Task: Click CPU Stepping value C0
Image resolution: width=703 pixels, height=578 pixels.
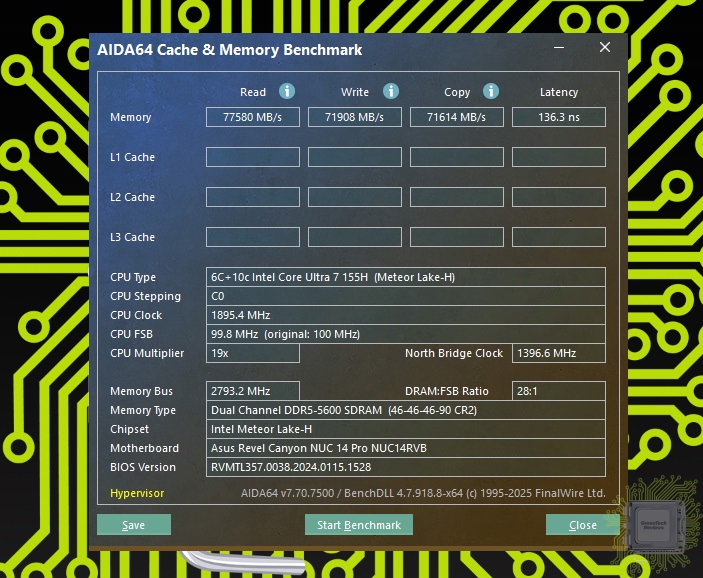Action: pyautogui.click(x=406, y=296)
